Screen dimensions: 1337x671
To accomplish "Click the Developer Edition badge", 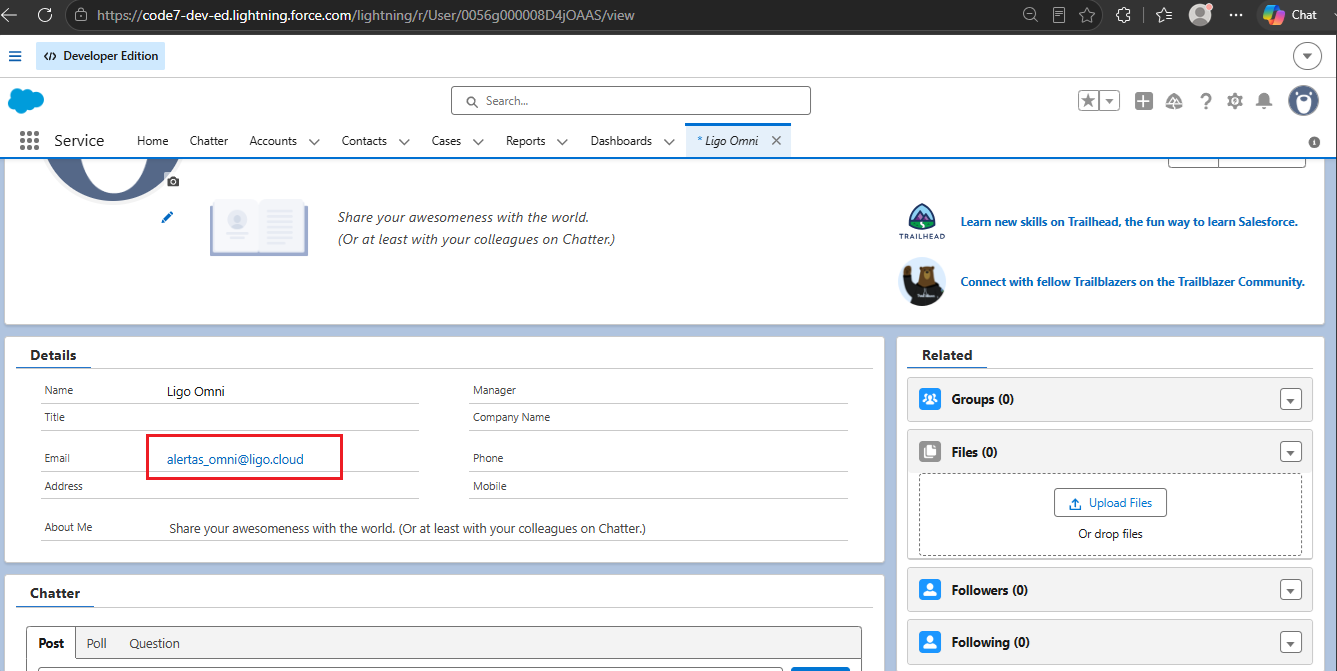I will coord(100,56).
